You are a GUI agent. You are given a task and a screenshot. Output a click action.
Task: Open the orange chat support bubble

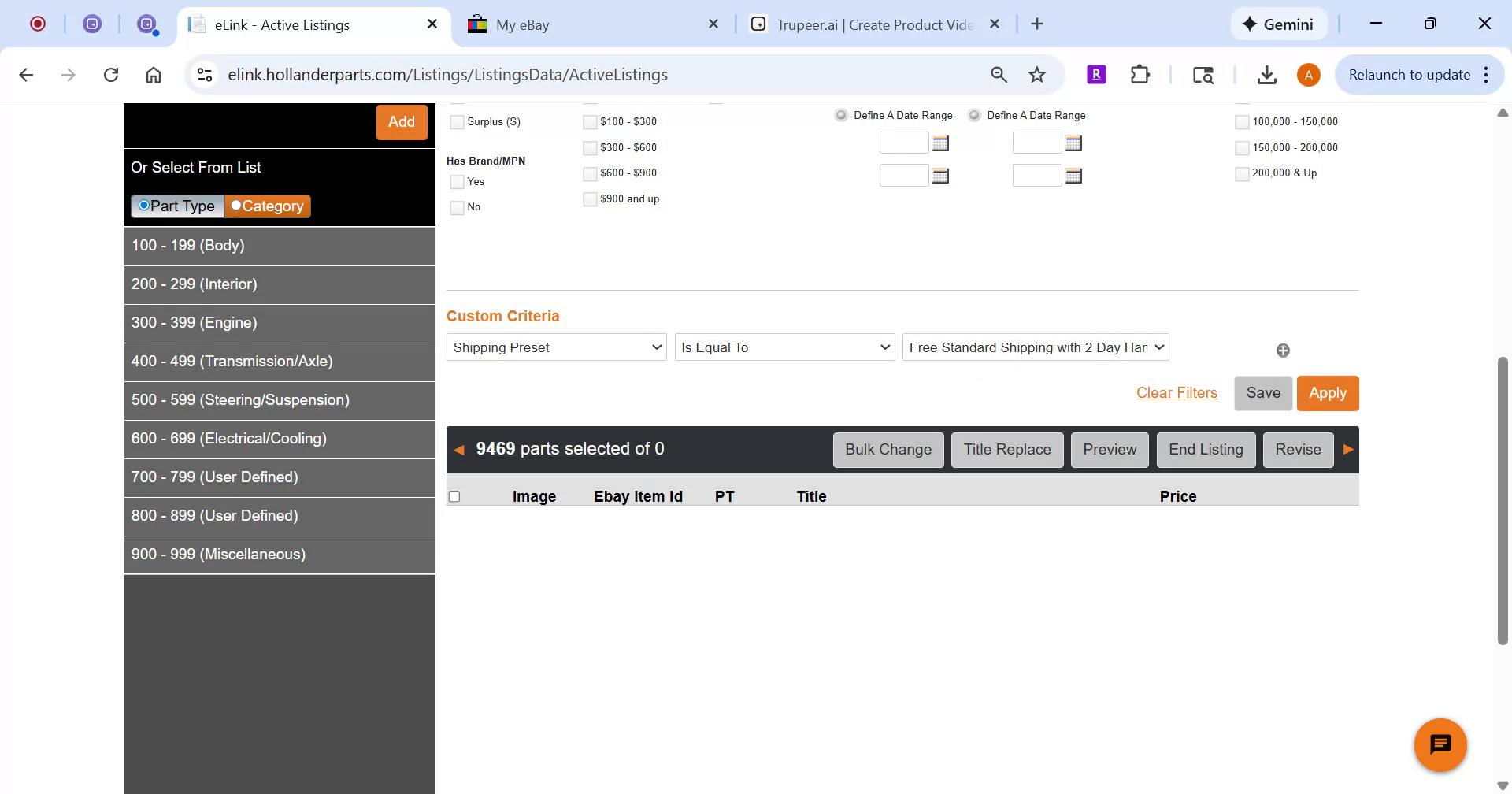[x=1440, y=744]
